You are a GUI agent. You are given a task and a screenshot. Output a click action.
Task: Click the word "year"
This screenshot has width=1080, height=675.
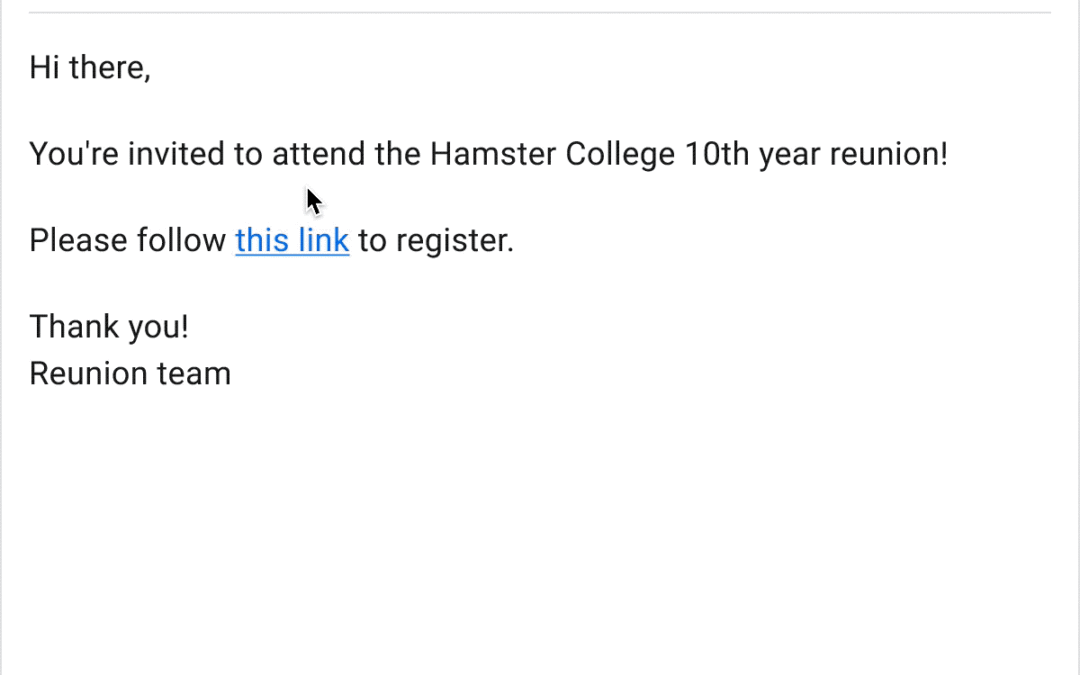pos(789,156)
